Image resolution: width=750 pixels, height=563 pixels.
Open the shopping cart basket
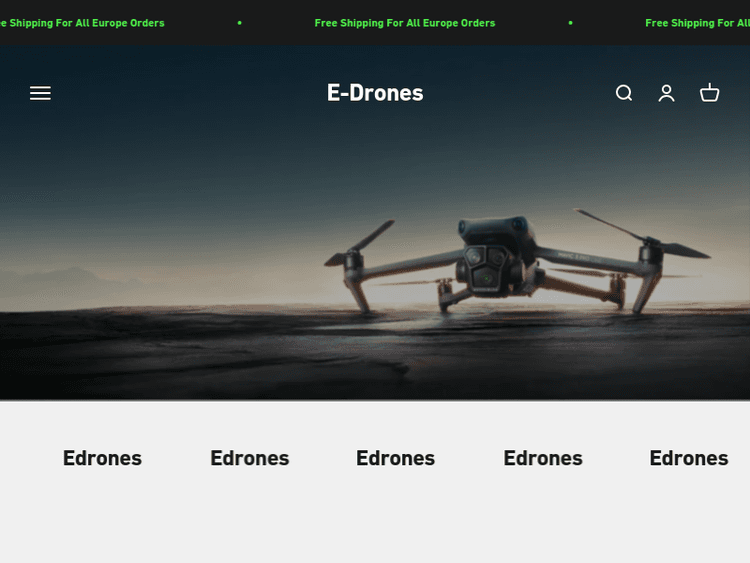coord(710,93)
